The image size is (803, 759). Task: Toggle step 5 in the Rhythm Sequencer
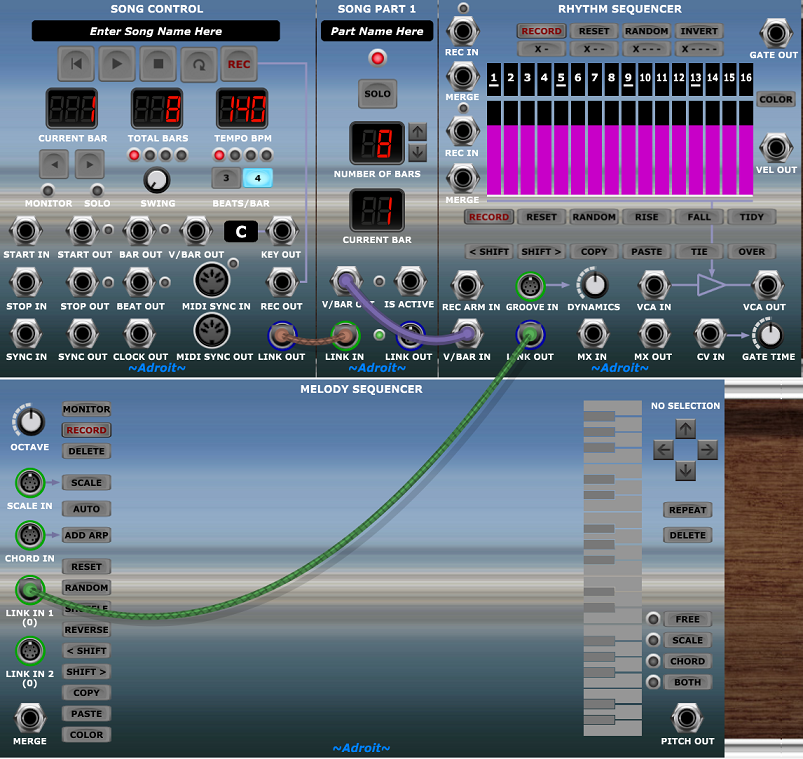click(x=561, y=79)
